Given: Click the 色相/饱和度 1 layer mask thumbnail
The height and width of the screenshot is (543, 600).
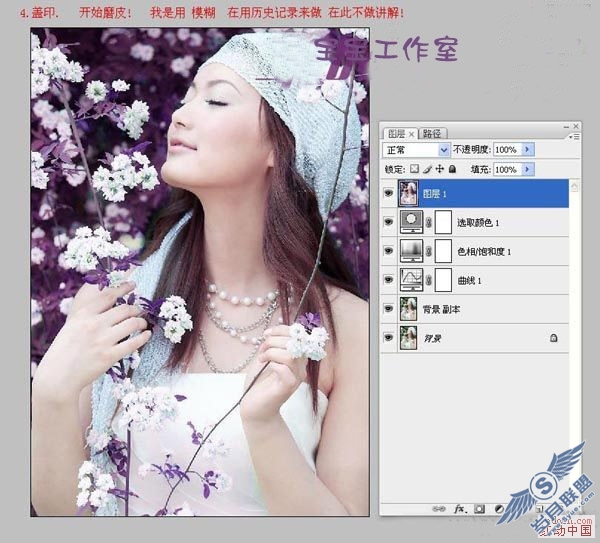Looking at the screenshot, I should tap(443, 251).
